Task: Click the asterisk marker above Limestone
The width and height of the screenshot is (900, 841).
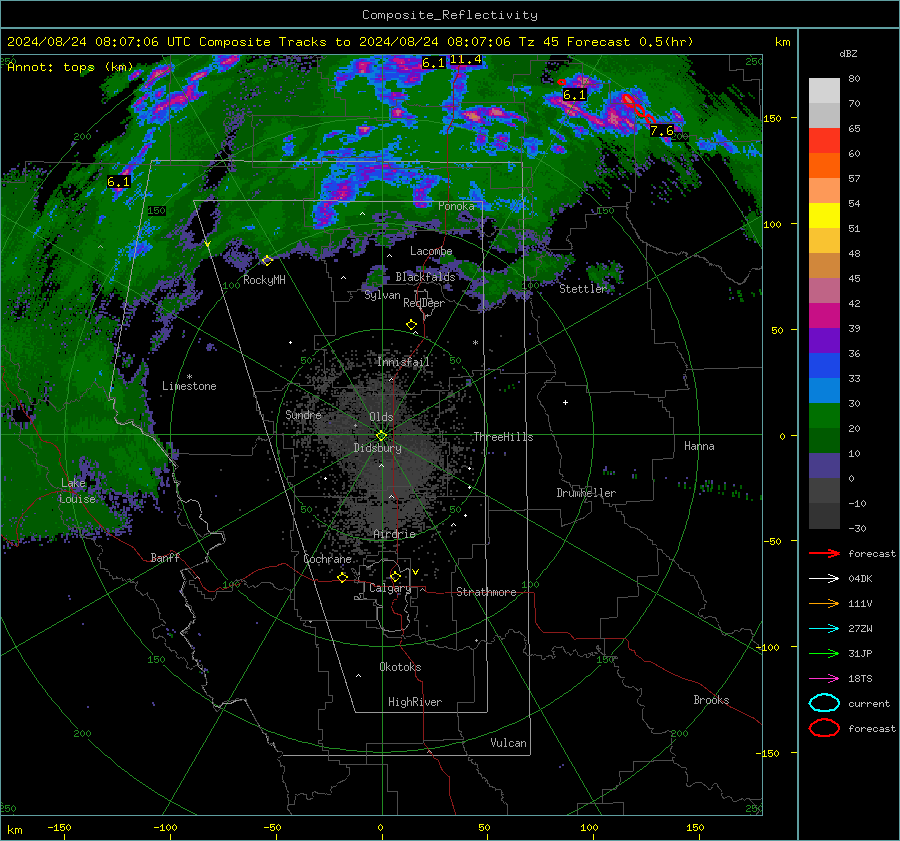Action: pyautogui.click(x=189, y=377)
